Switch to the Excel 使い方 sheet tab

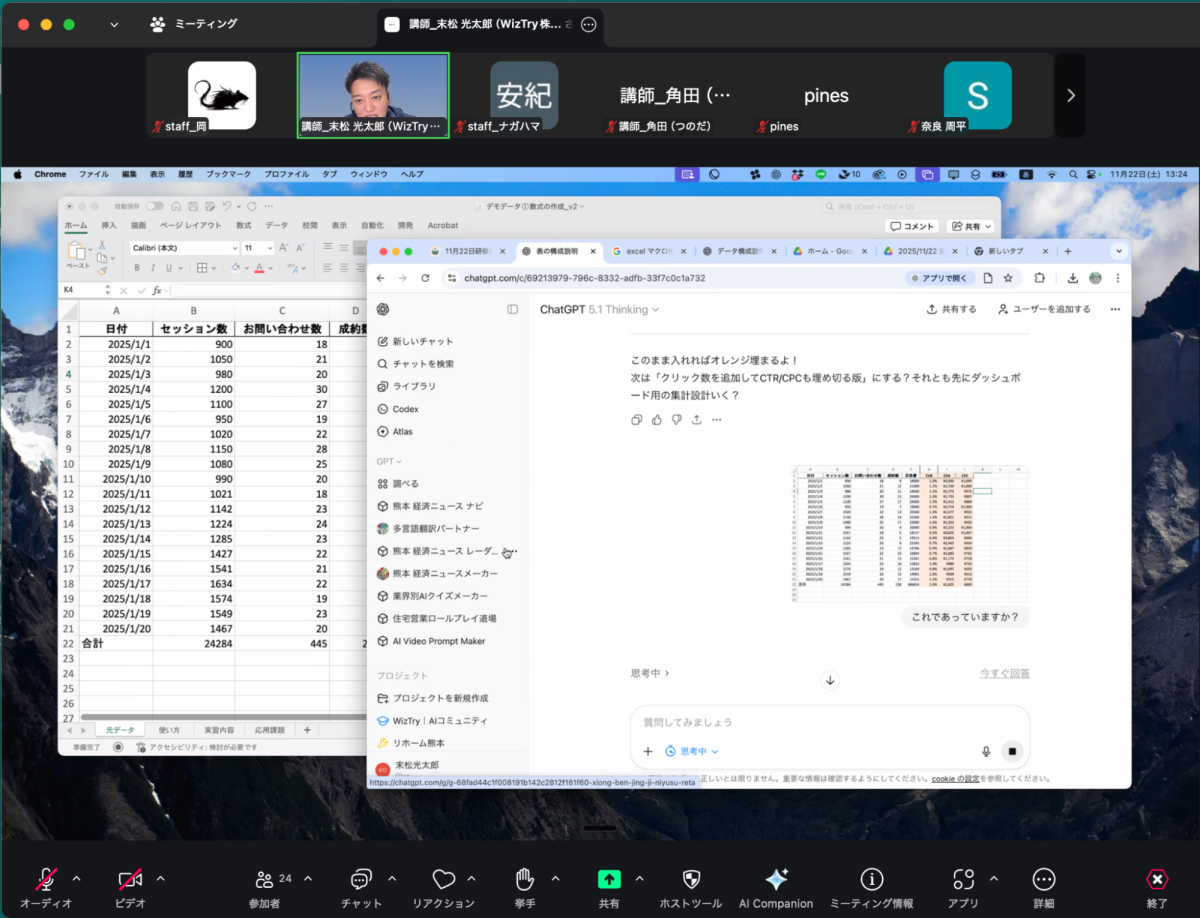tap(169, 730)
